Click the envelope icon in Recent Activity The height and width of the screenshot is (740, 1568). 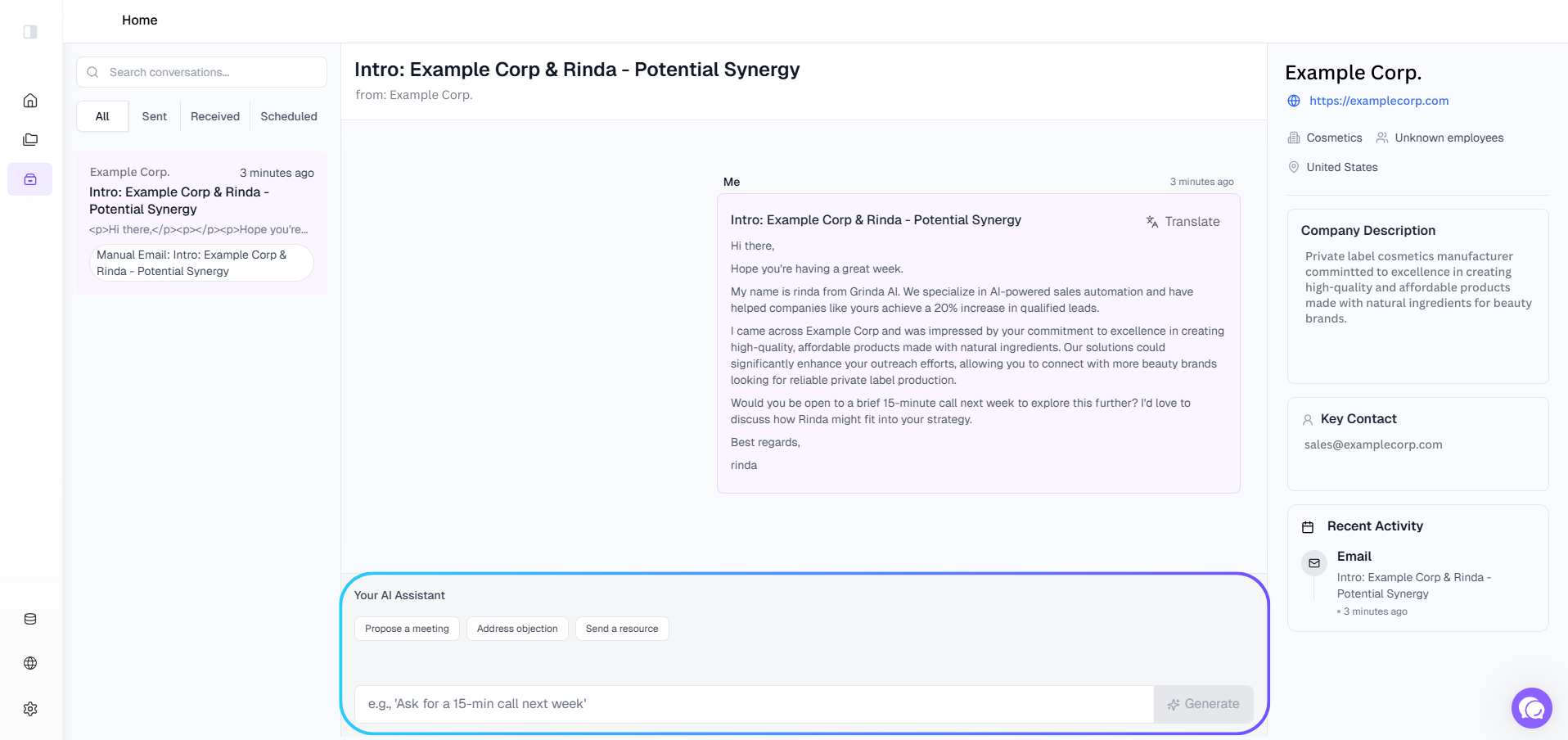click(x=1314, y=563)
